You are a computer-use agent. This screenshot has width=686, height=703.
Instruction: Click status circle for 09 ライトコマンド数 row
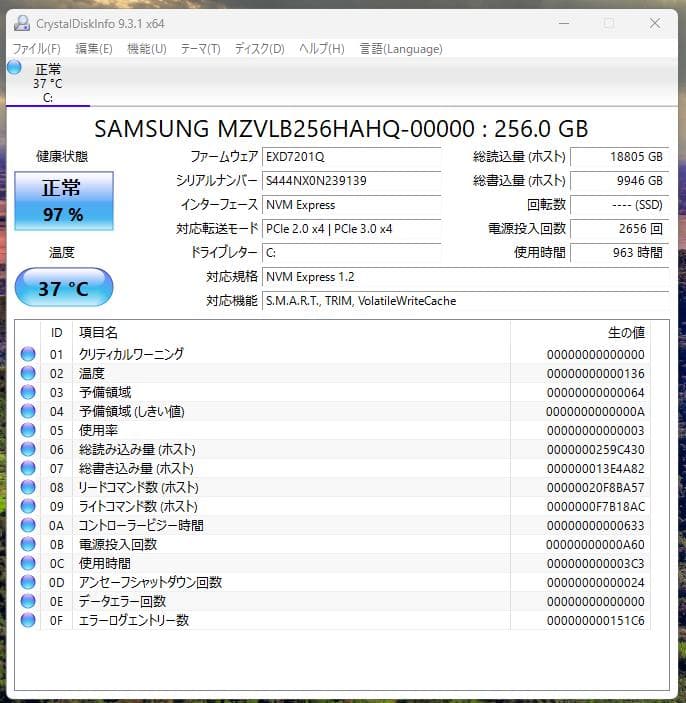point(28,506)
